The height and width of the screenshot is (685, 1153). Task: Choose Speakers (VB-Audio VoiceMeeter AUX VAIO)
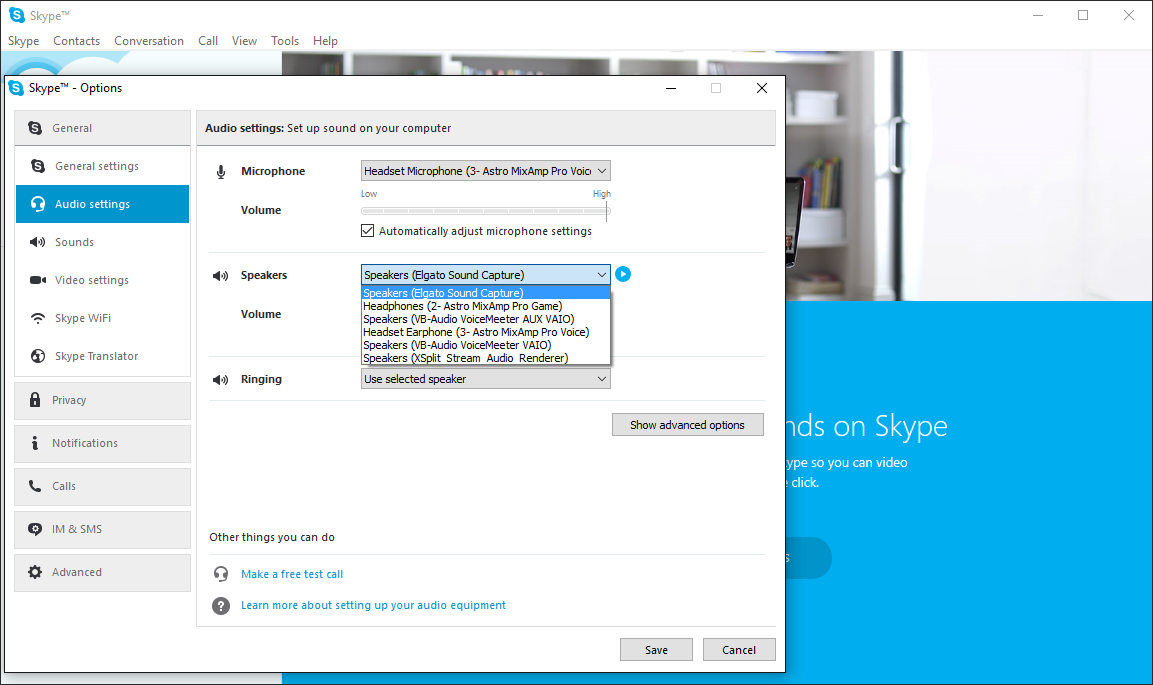pos(485,319)
